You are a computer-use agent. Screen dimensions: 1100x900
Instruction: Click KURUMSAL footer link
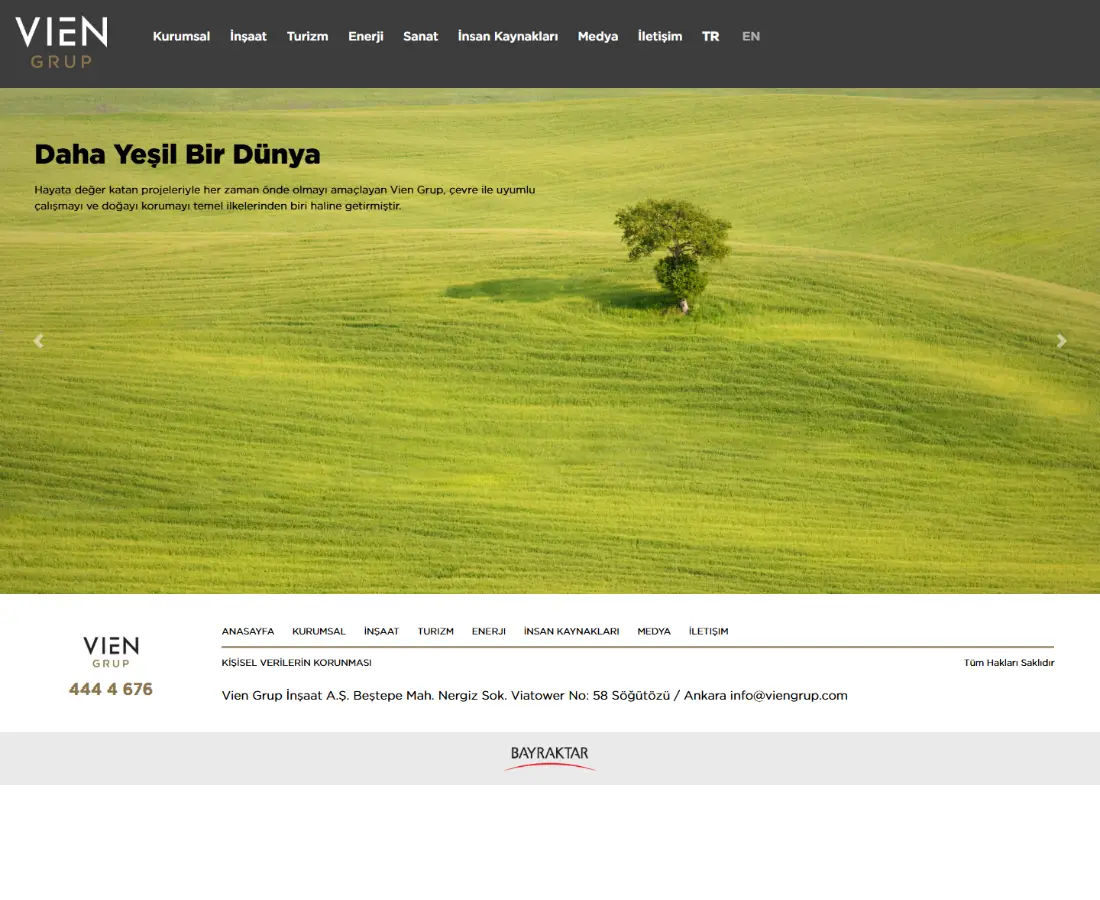click(x=318, y=631)
